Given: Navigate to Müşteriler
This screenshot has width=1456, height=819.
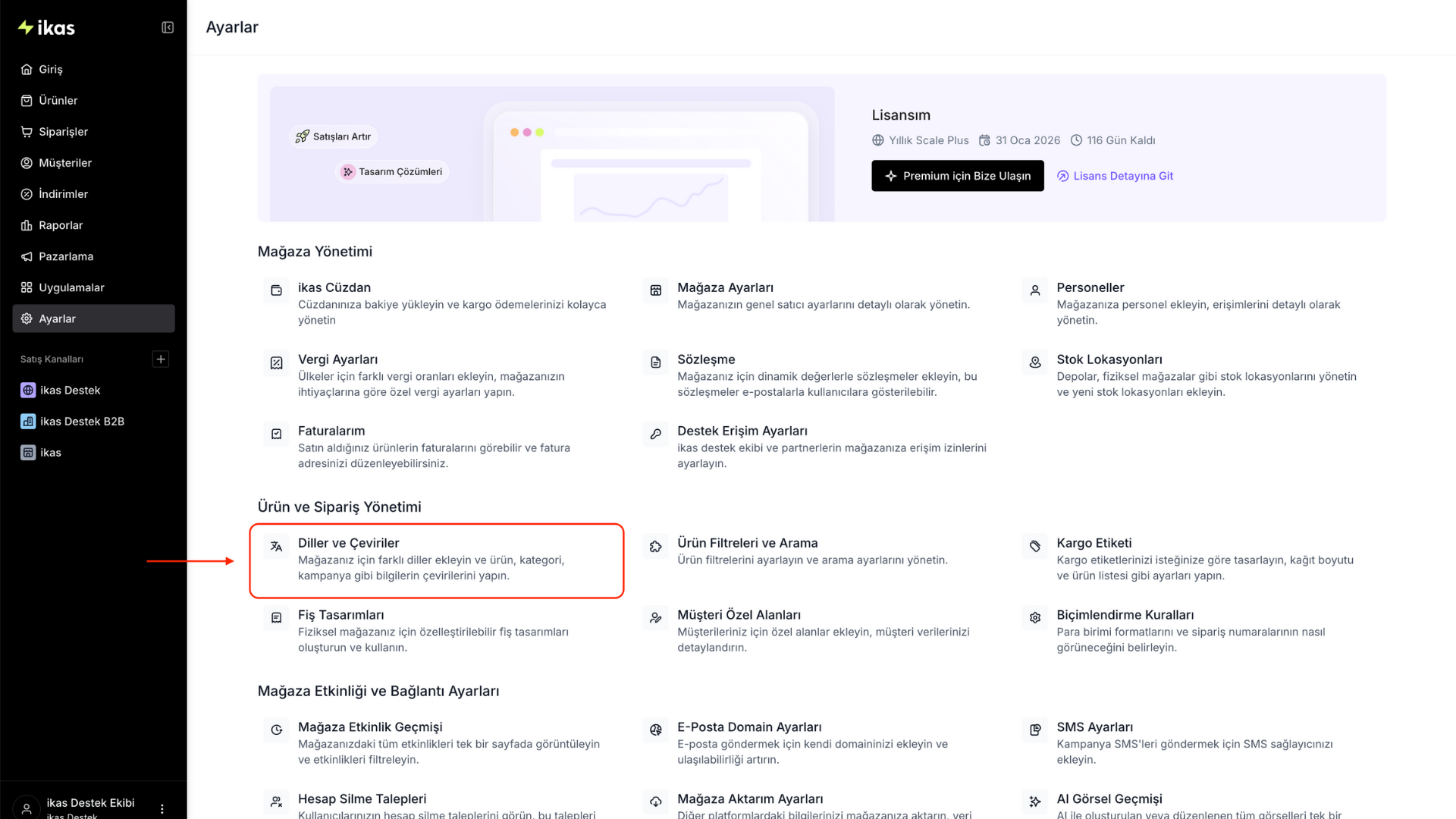Looking at the screenshot, I should point(93,162).
